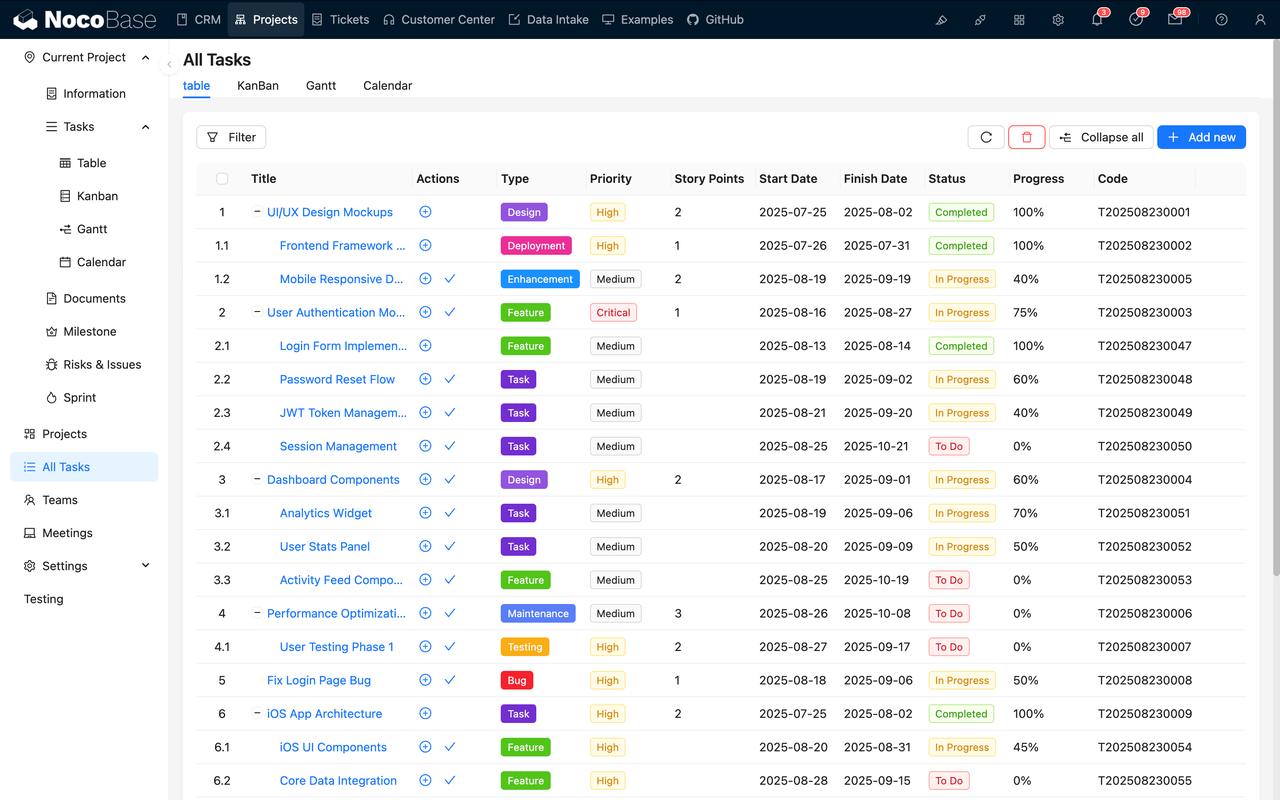Click the Add new button
1280x800 pixels.
click(x=1201, y=137)
